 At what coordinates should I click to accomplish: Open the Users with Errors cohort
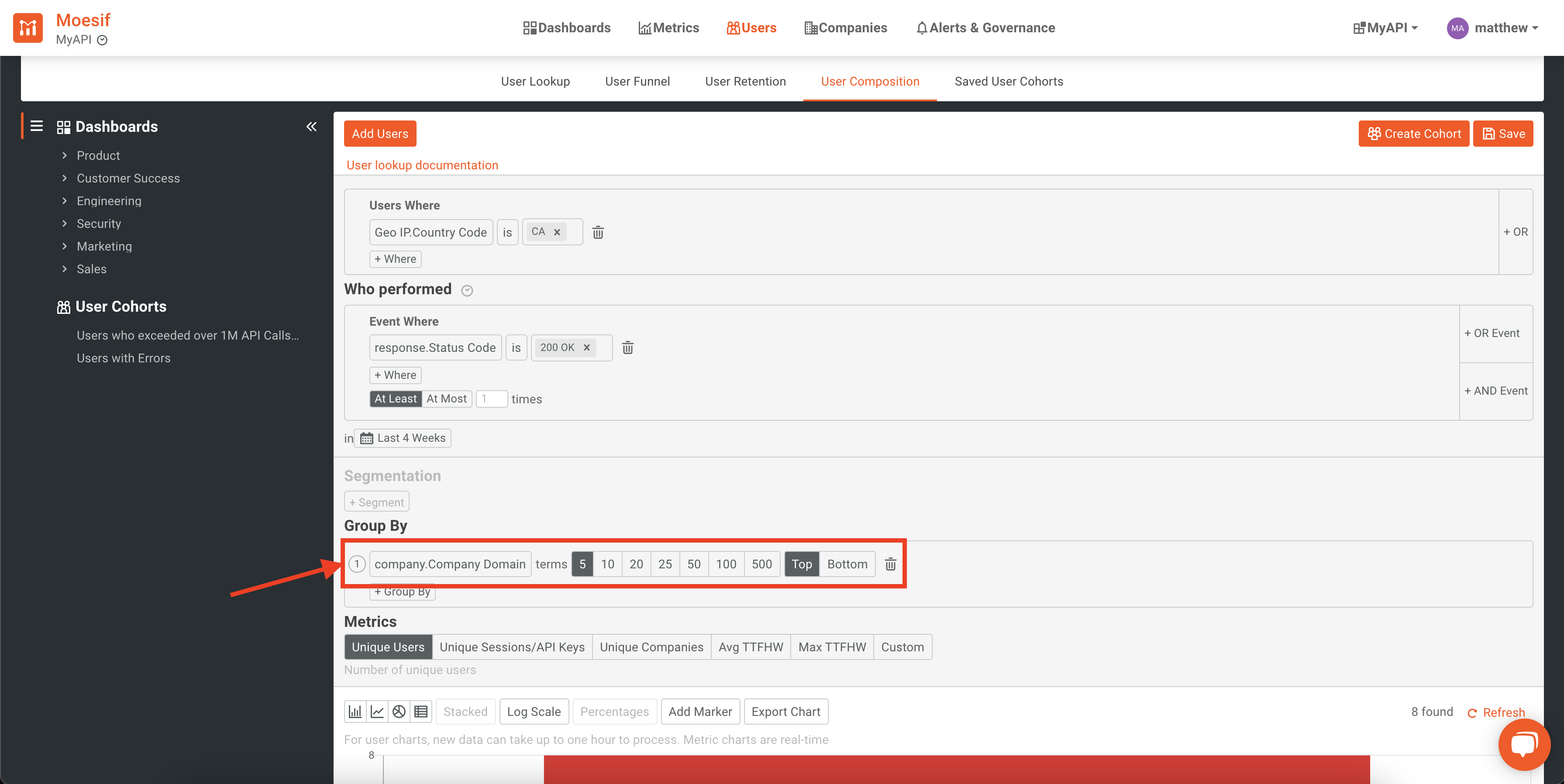pyautogui.click(x=123, y=358)
